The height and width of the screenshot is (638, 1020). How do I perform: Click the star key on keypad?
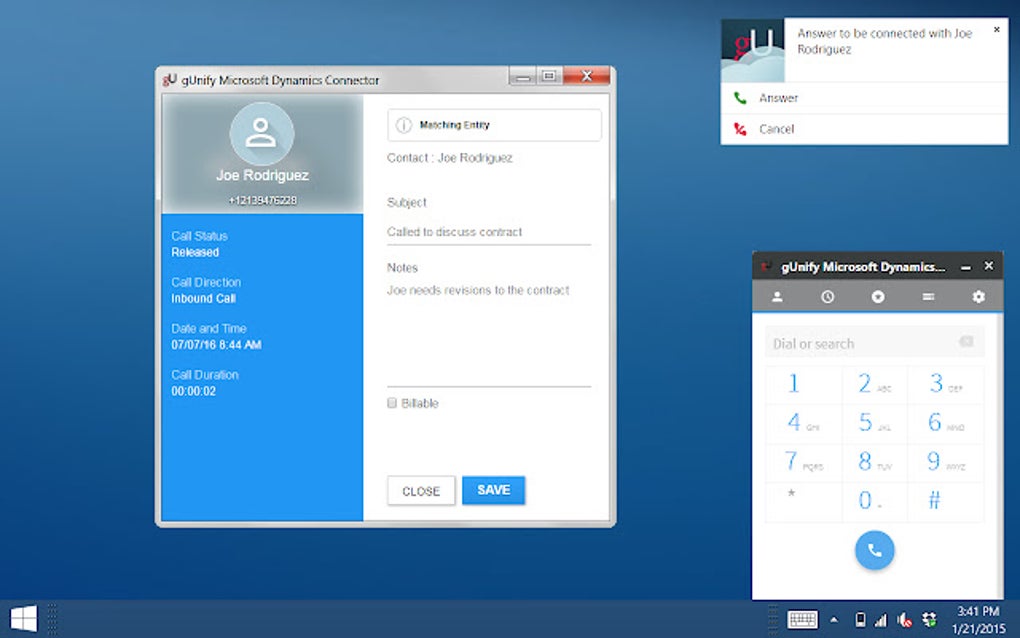pos(804,501)
